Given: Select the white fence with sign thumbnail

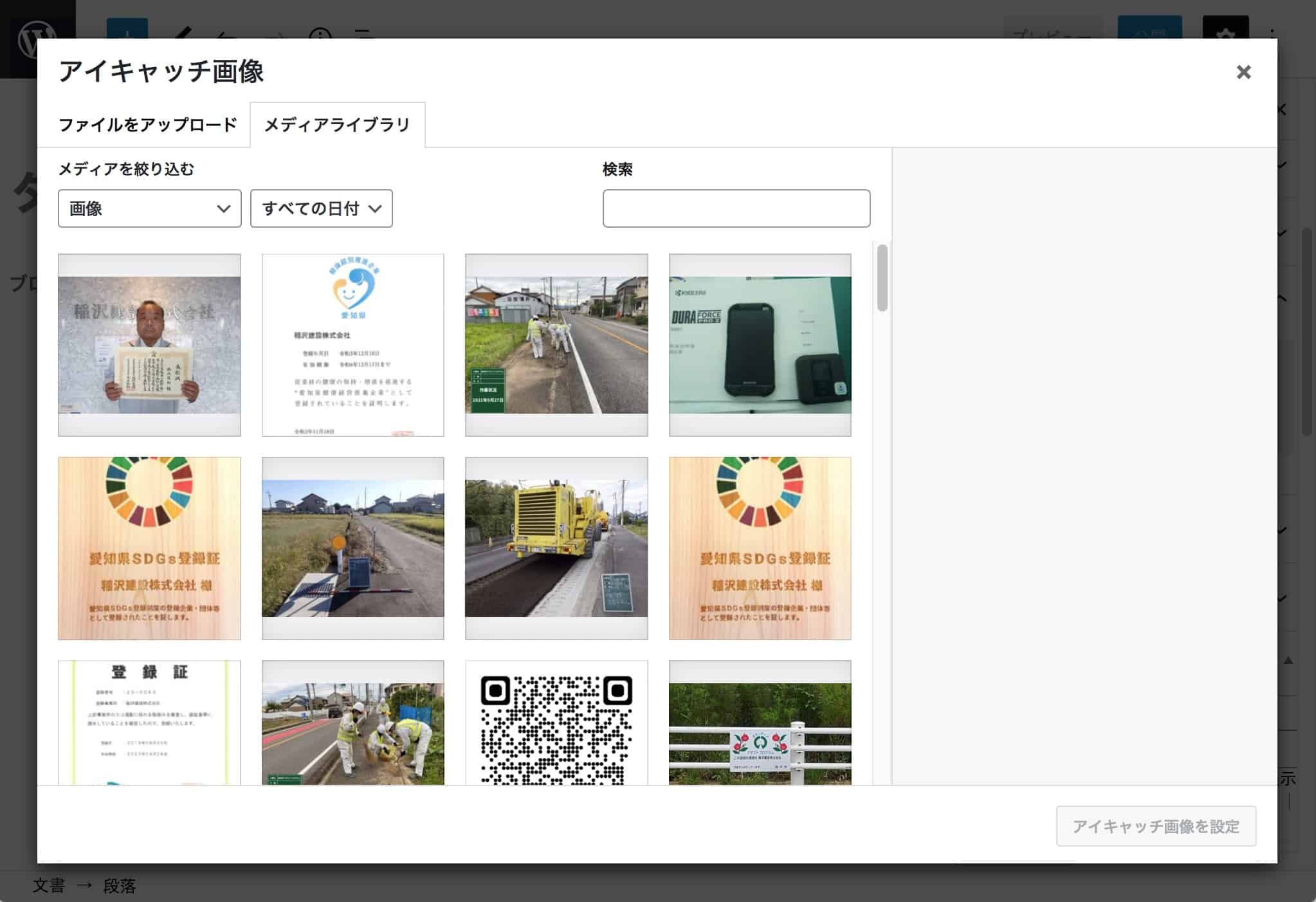Looking at the screenshot, I should 760,723.
